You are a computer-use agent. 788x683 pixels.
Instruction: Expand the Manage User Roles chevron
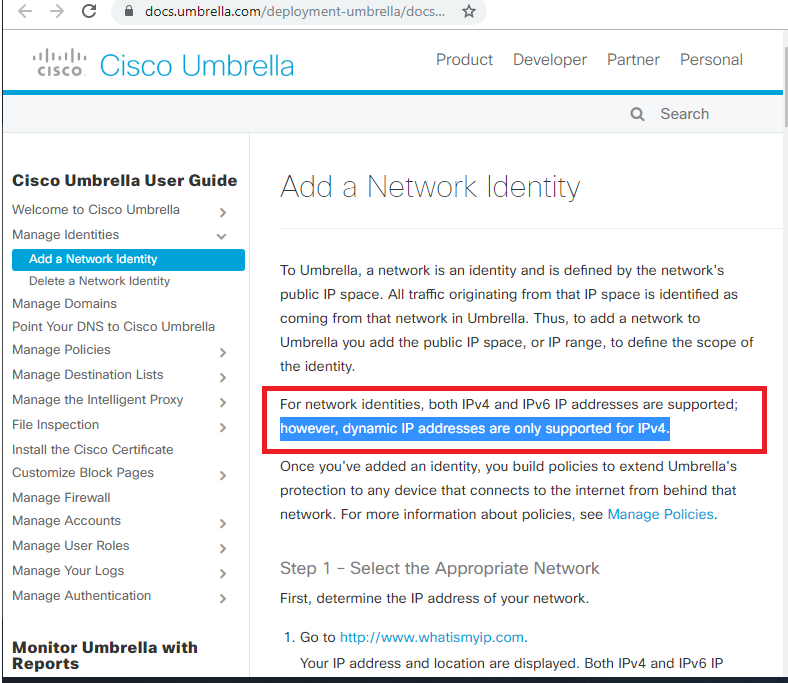click(223, 548)
